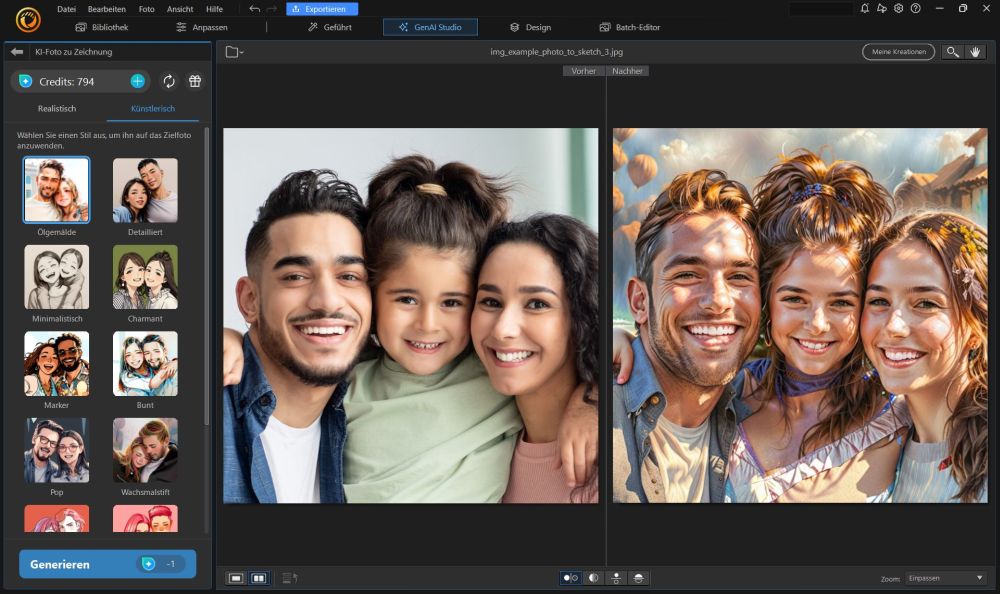
Task: Click the settings gear icon
Action: point(898,8)
